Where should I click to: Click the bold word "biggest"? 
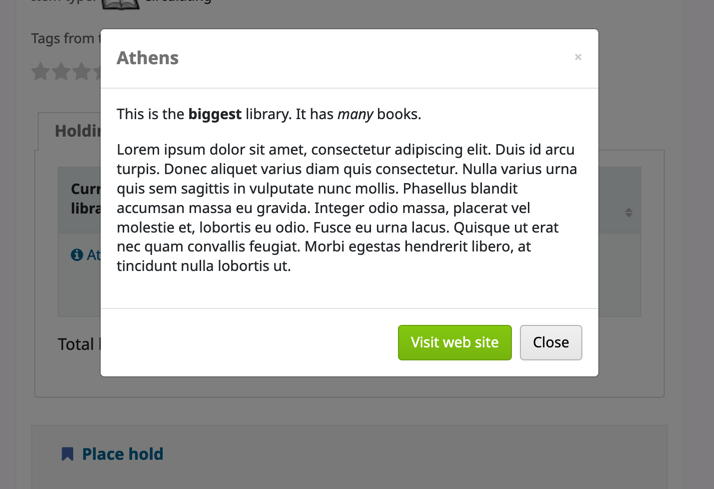click(x=215, y=114)
